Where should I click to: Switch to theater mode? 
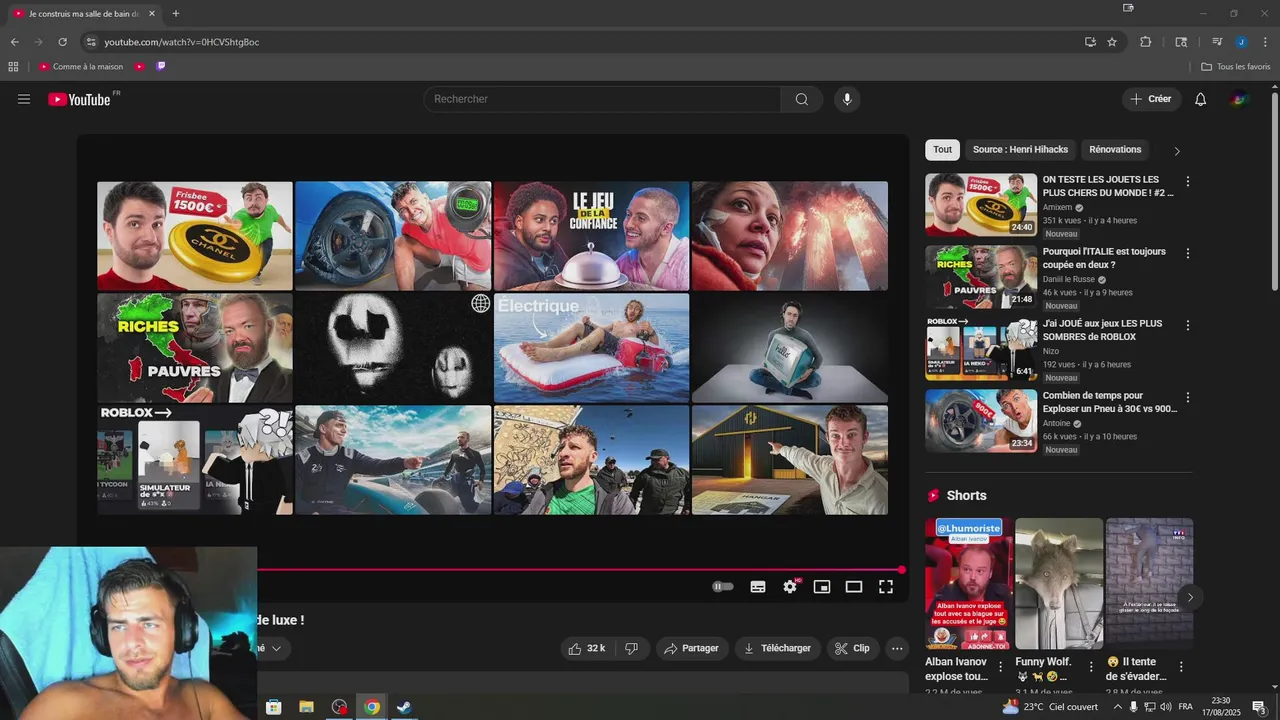[854, 587]
